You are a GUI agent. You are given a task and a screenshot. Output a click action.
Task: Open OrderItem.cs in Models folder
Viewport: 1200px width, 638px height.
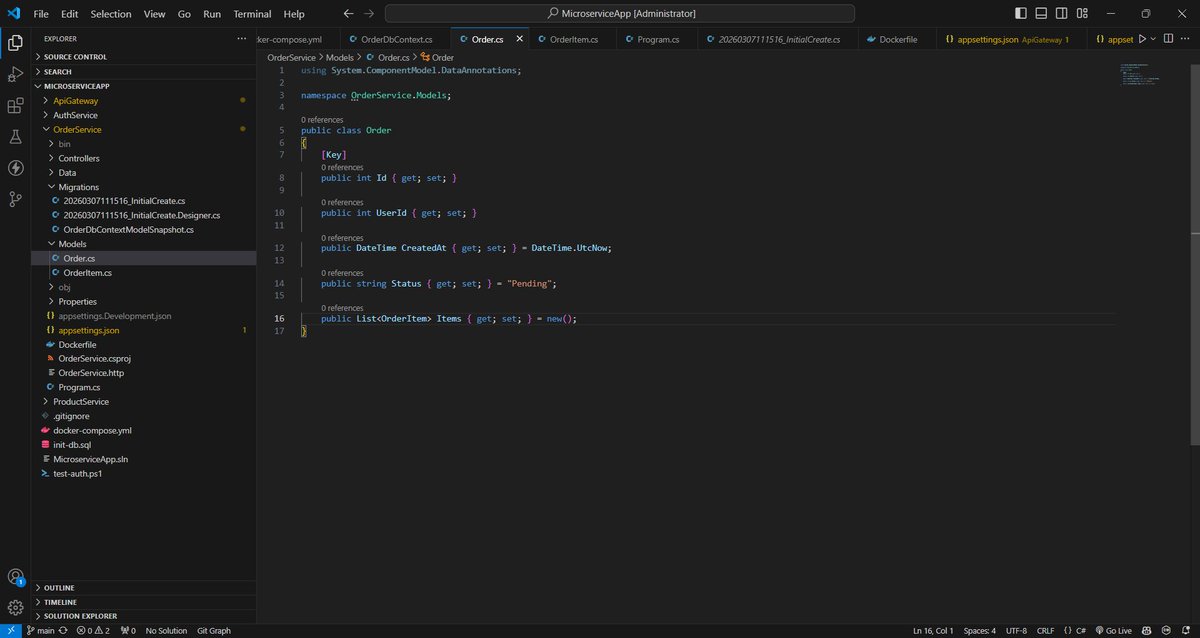click(143, 273)
